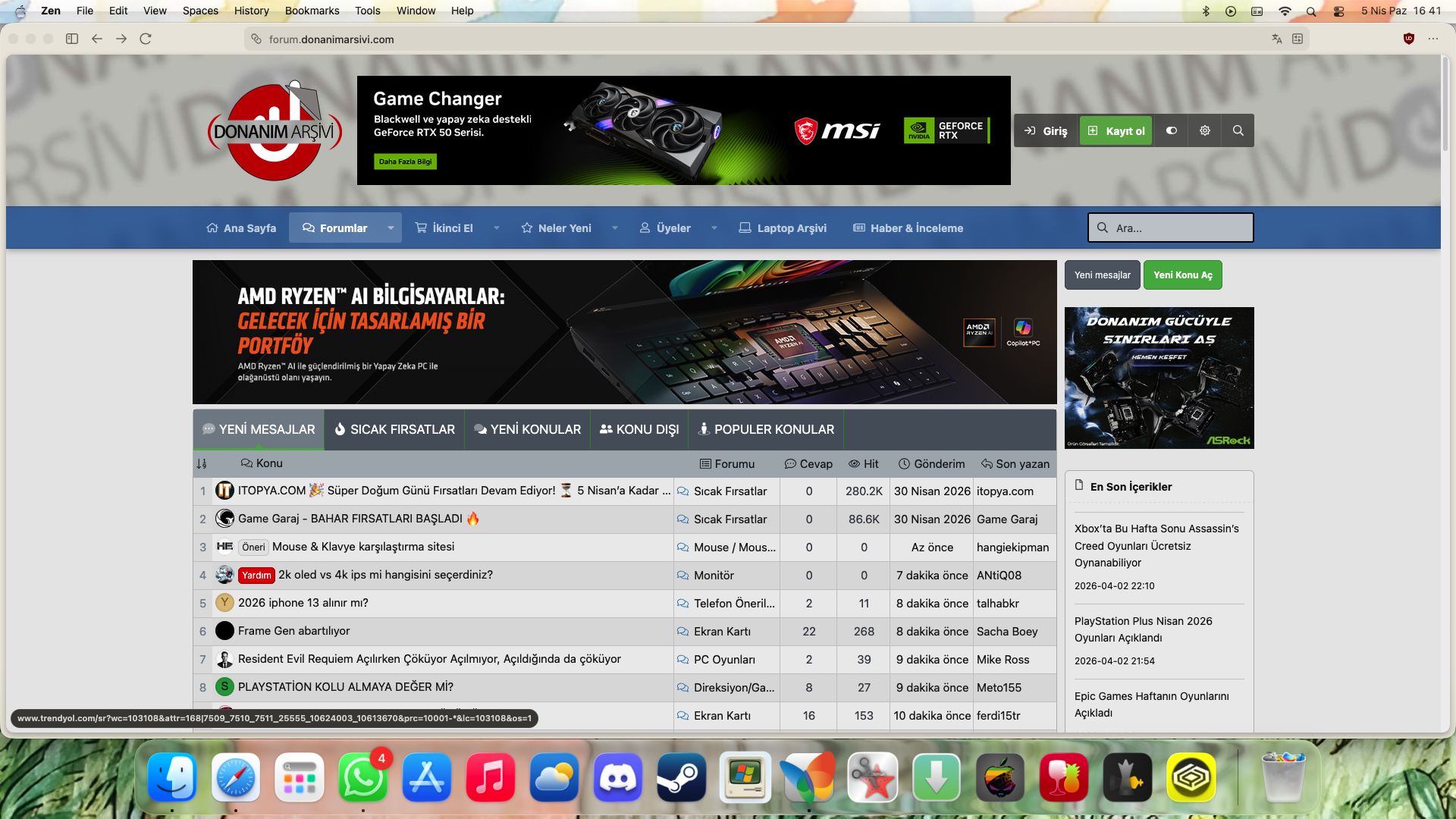Viewport: 1456px width, 819px height.
Task: Expand the Neler Yeni dropdown arrow
Action: click(x=615, y=227)
